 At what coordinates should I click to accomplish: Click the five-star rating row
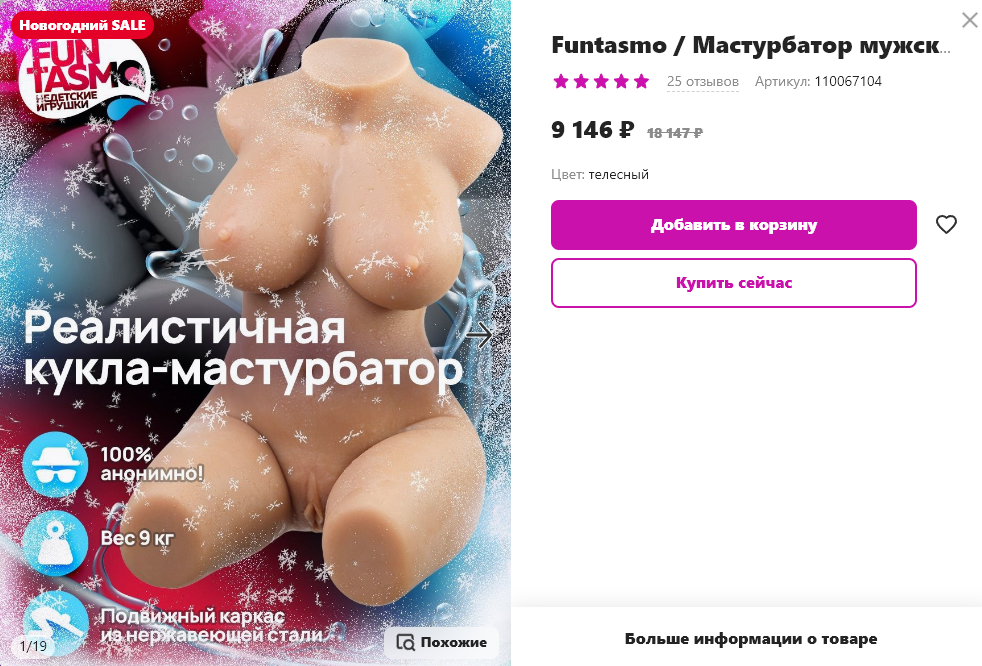(601, 81)
